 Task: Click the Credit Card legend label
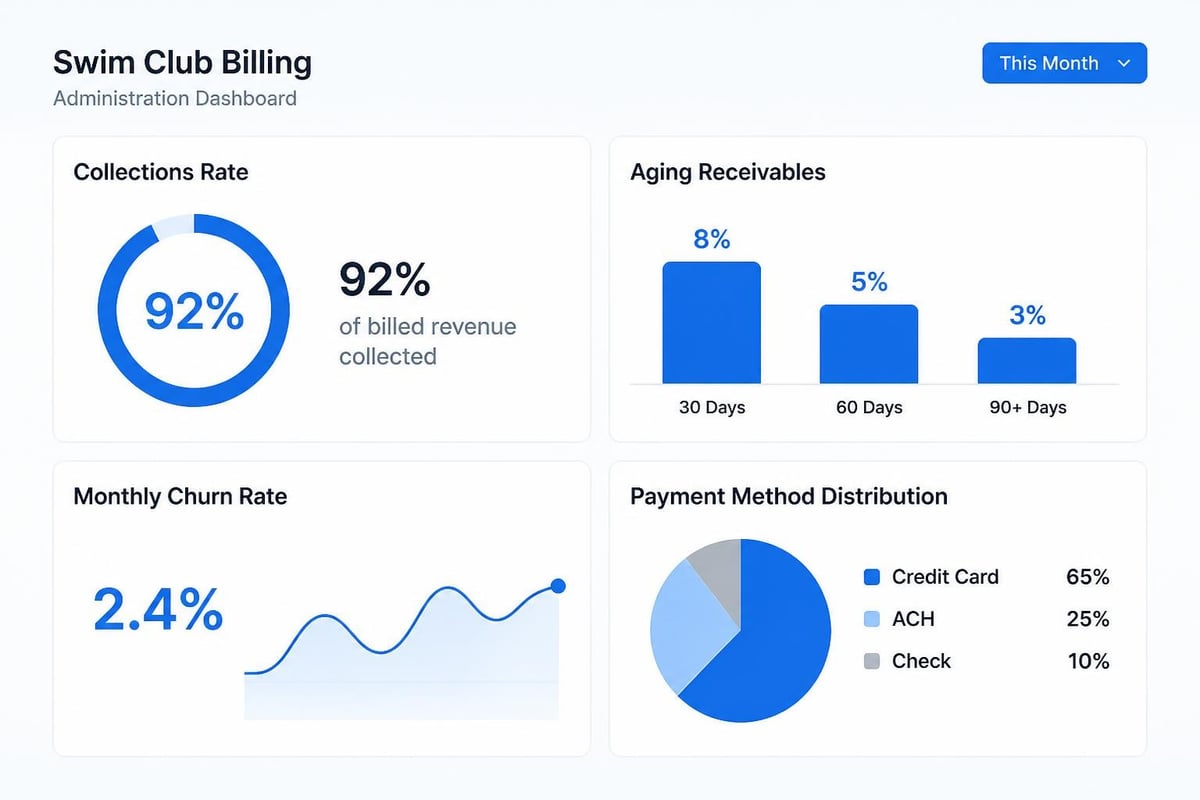[x=945, y=577]
